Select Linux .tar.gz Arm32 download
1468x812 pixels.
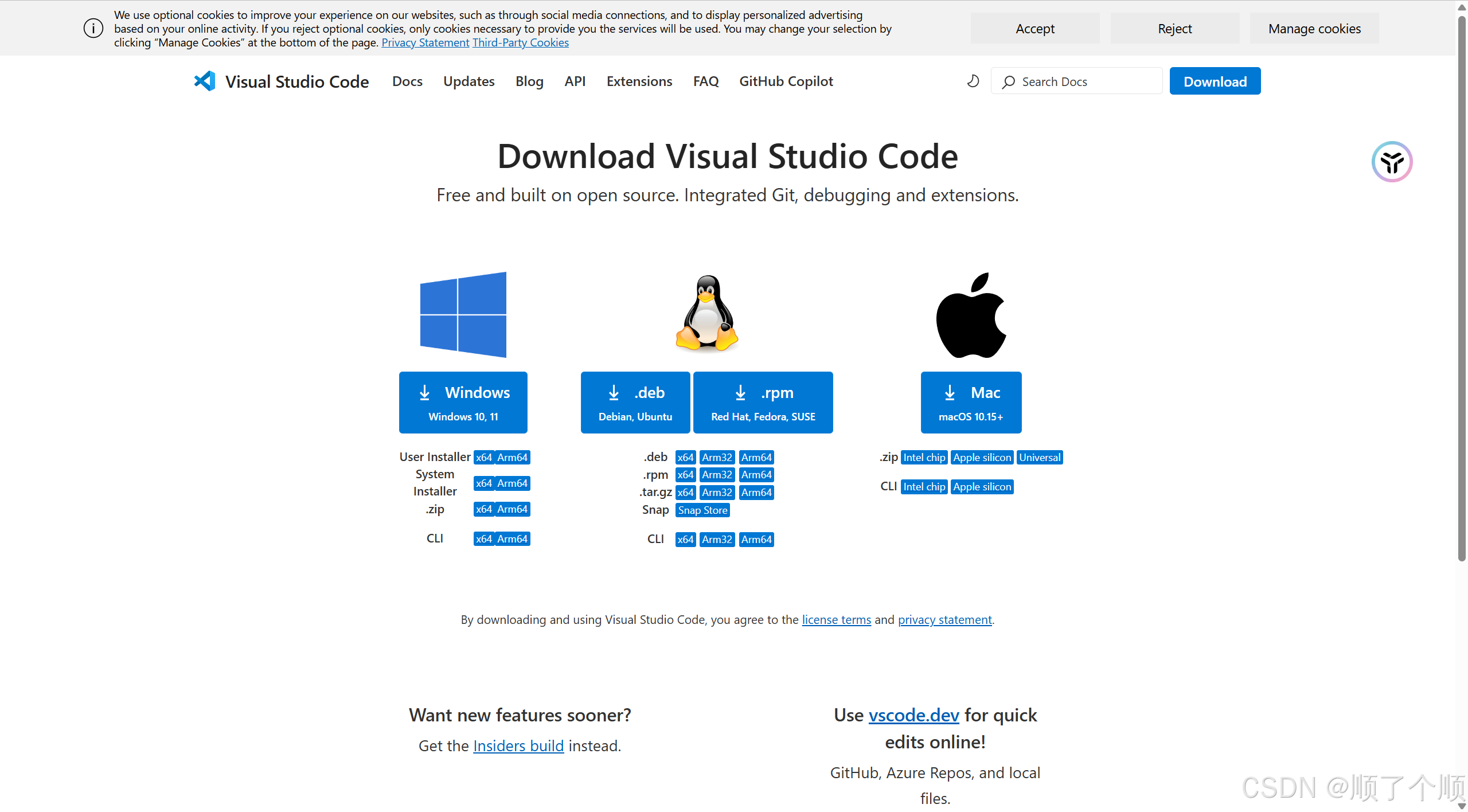(717, 492)
